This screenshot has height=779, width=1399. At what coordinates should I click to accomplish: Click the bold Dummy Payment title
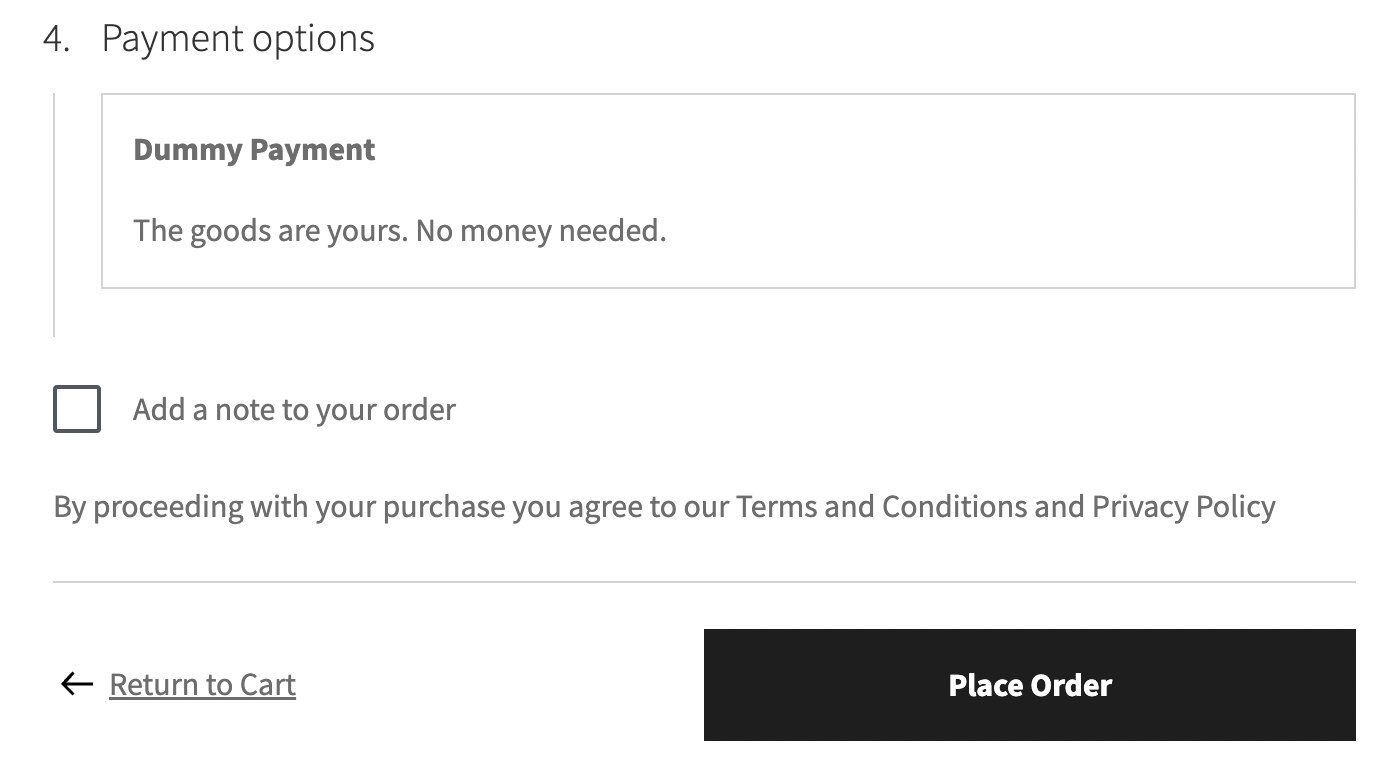254,150
